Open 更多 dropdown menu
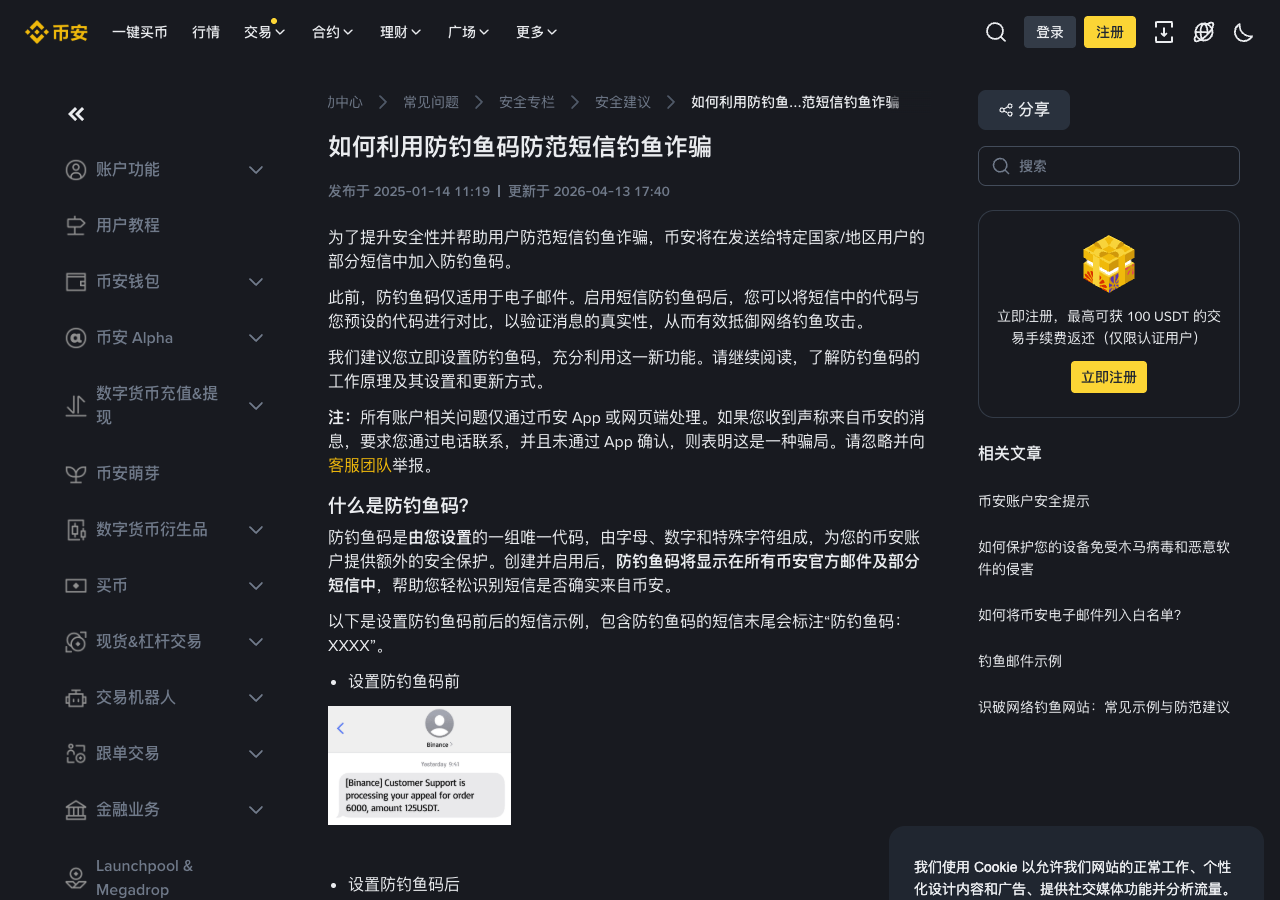This screenshot has width=1280, height=900. point(537,32)
